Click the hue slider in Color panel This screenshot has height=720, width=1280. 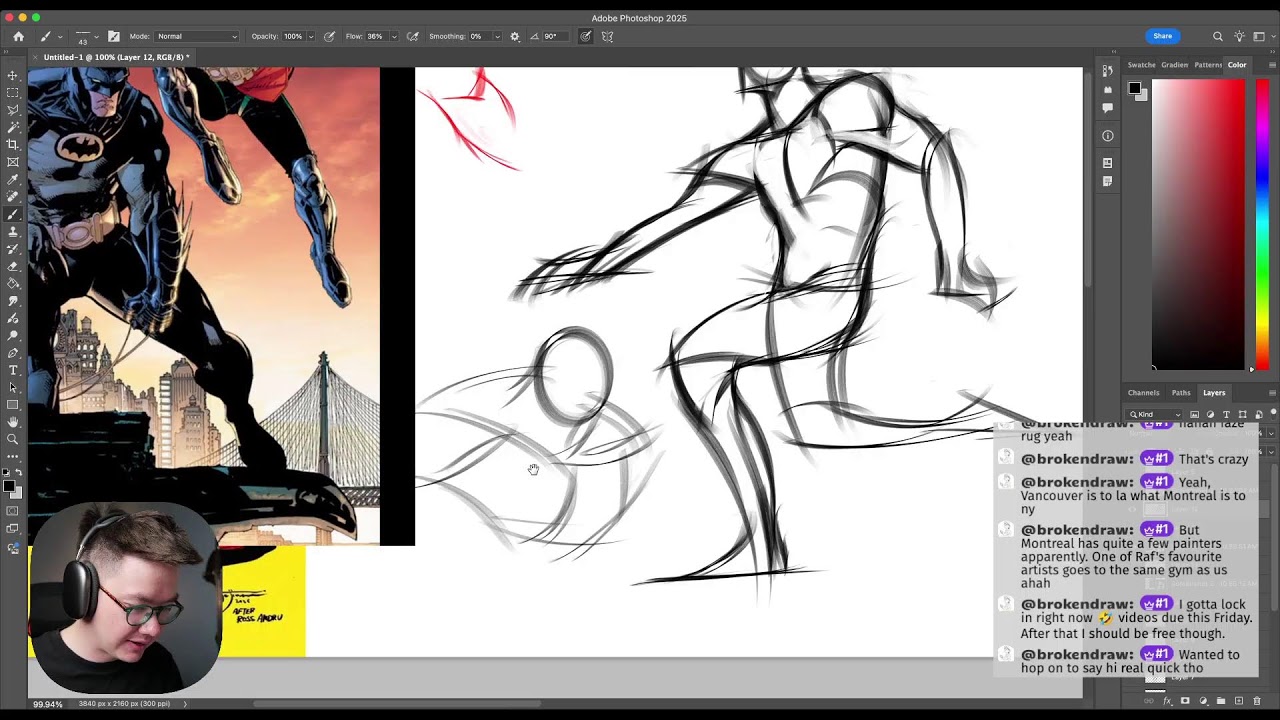click(1262, 224)
